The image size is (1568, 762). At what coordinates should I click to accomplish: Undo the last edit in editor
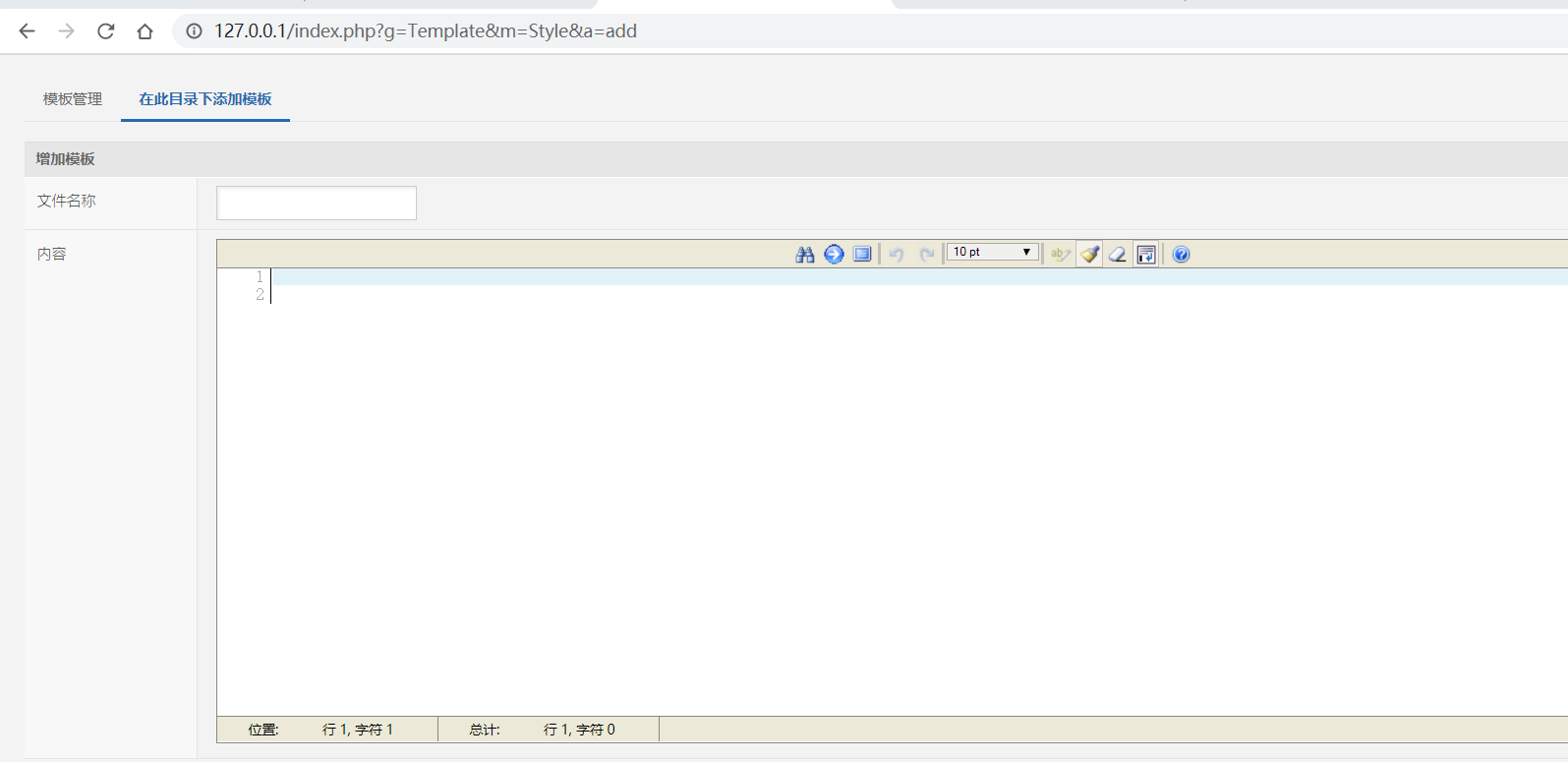click(897, 255)
